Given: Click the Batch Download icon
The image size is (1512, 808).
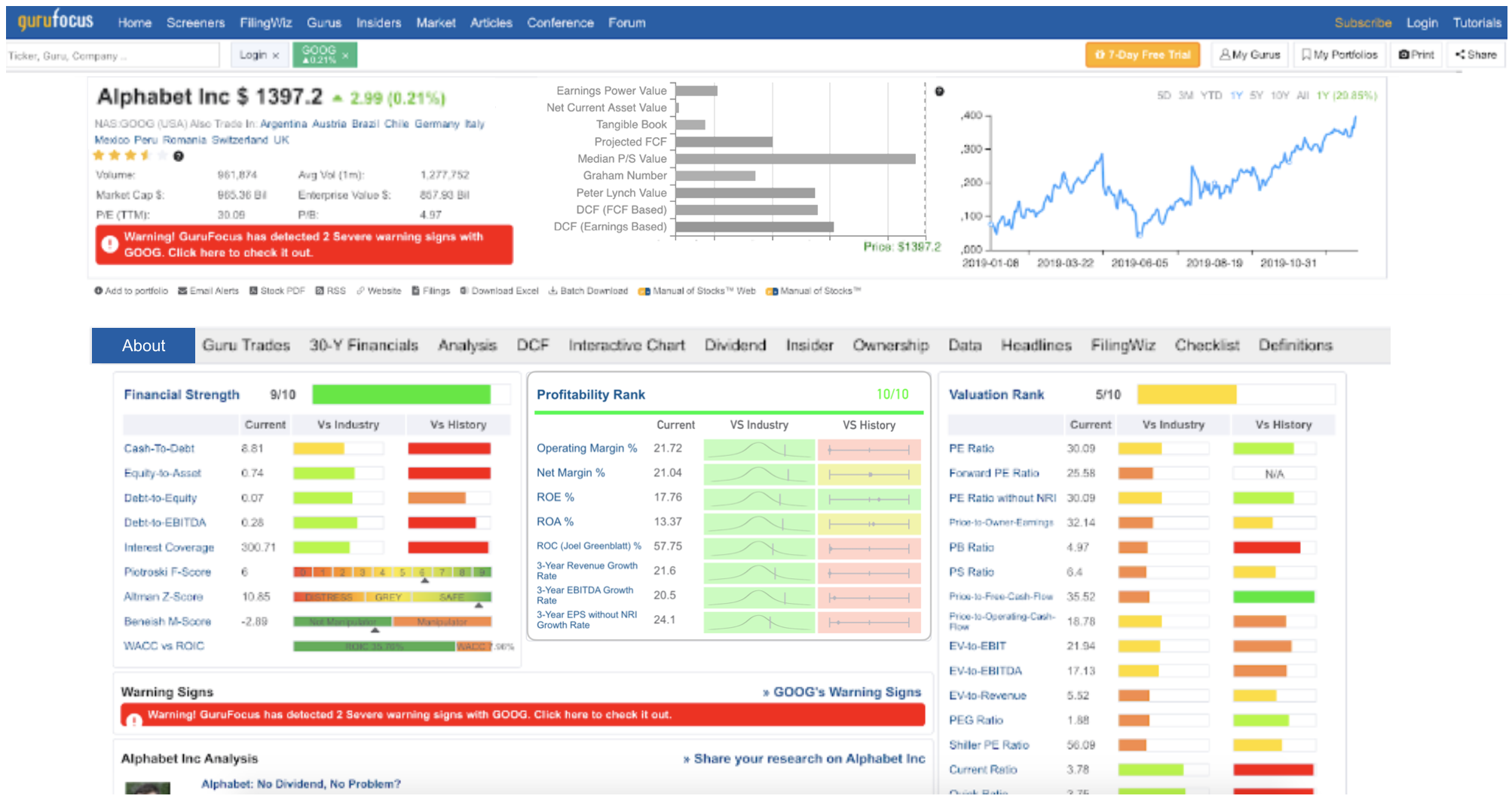Looking at the screenshot, I should 552,291.
